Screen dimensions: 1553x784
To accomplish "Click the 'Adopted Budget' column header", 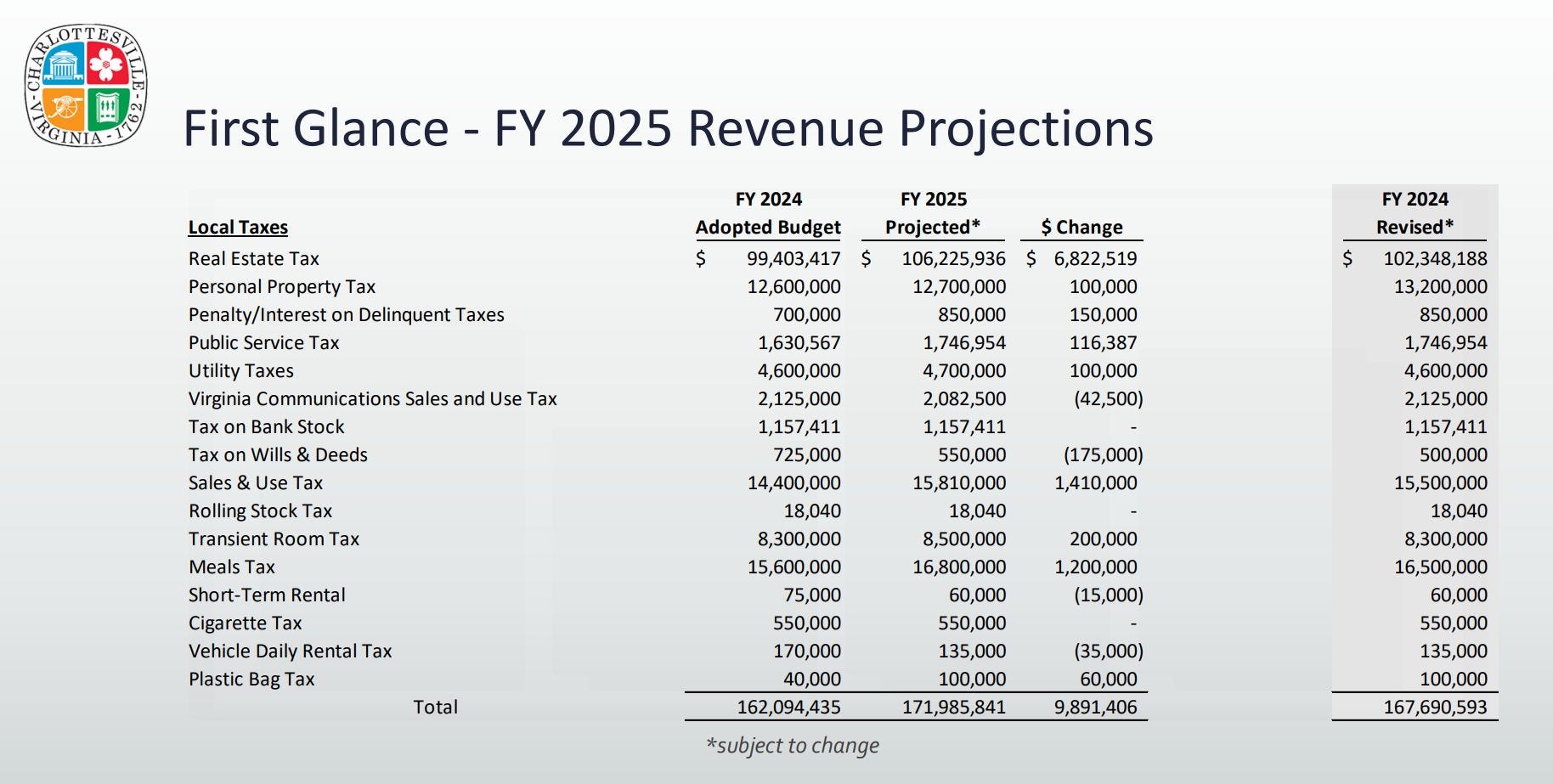I will point(768,227).
